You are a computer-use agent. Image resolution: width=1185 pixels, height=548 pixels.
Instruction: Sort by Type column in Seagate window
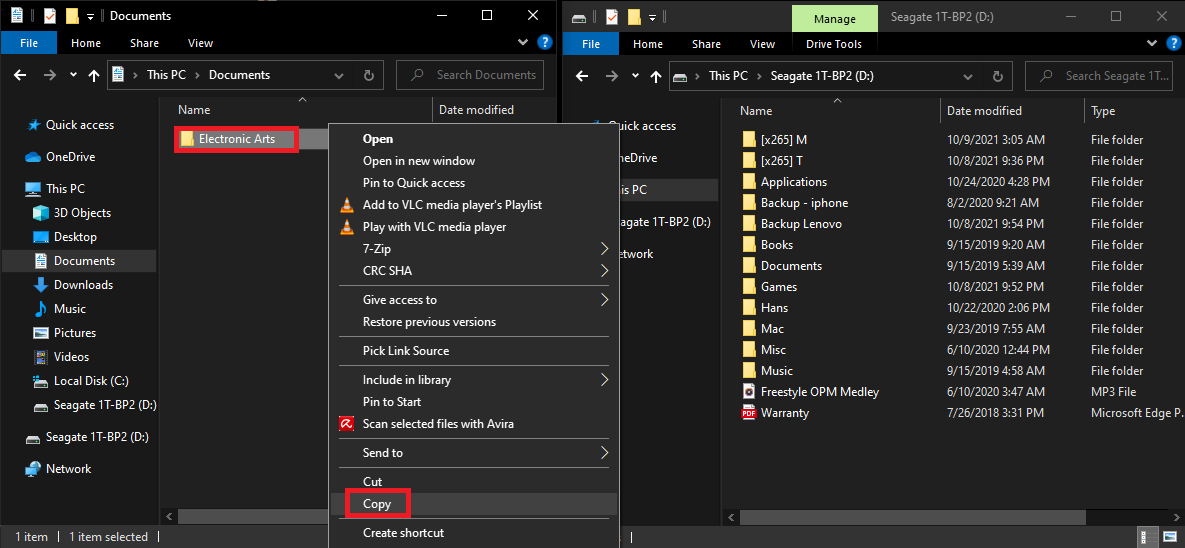(1103, 111)
